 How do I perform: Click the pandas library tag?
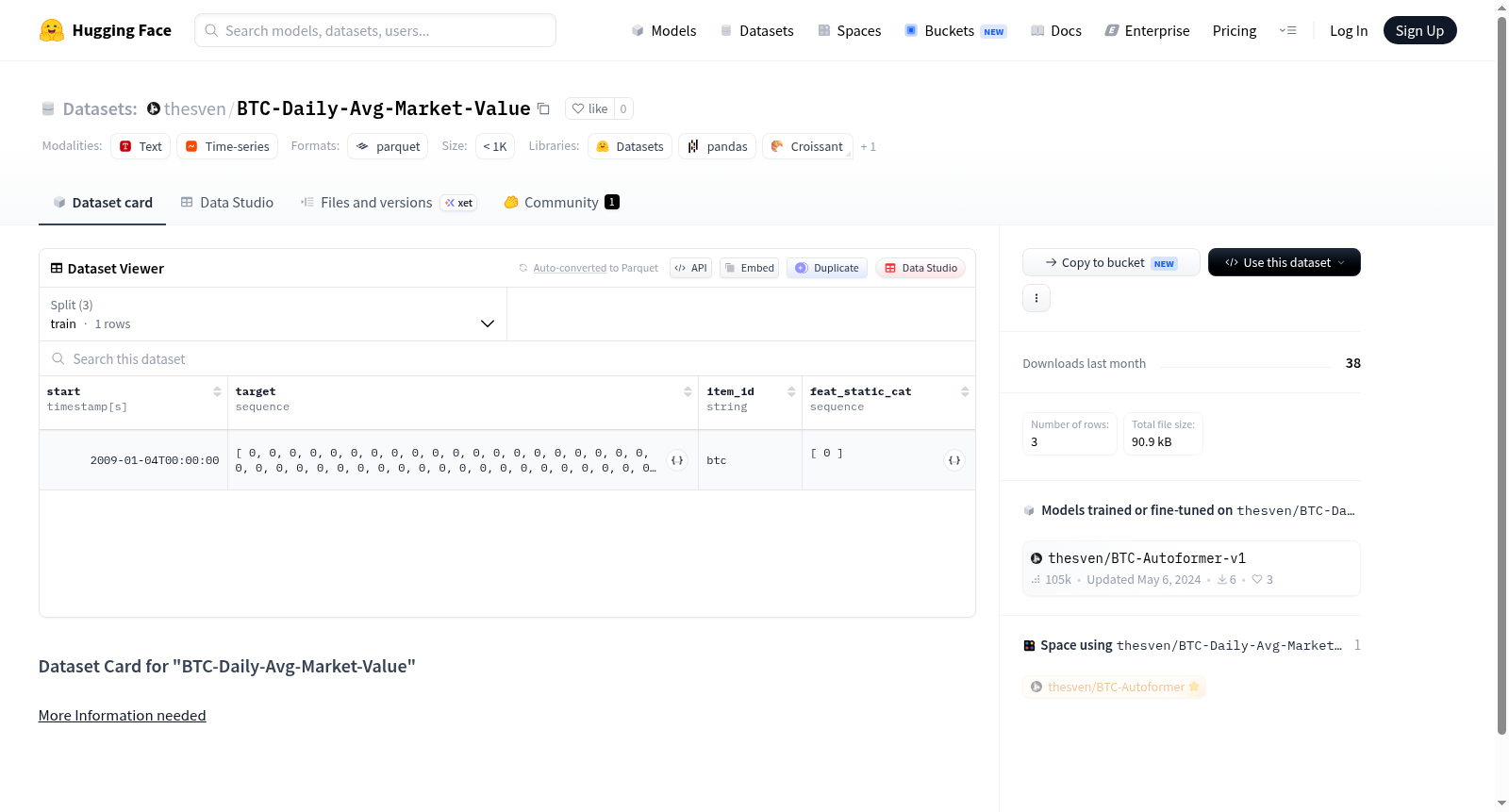pyautogui.click(x=717, y=146)
